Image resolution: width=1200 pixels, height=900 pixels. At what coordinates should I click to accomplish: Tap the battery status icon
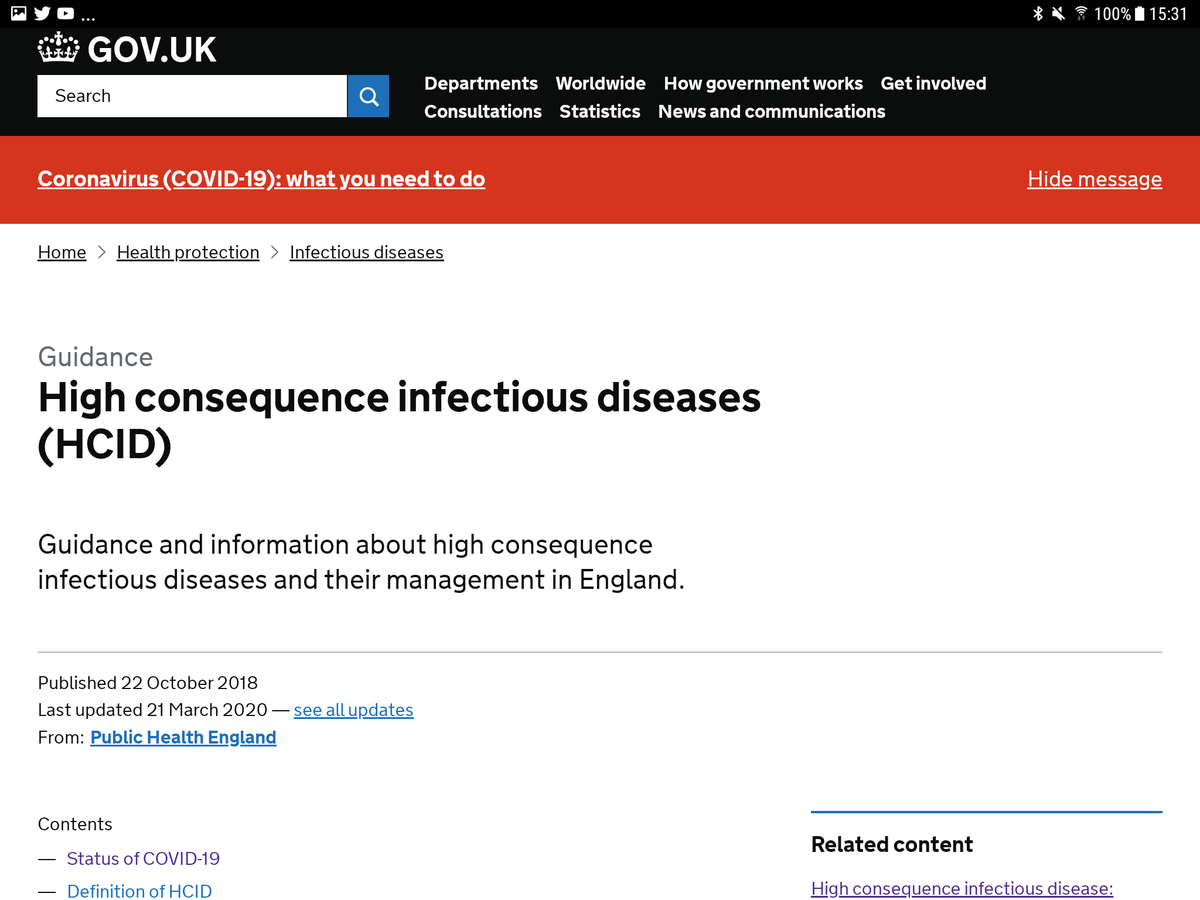(1139, 13)
